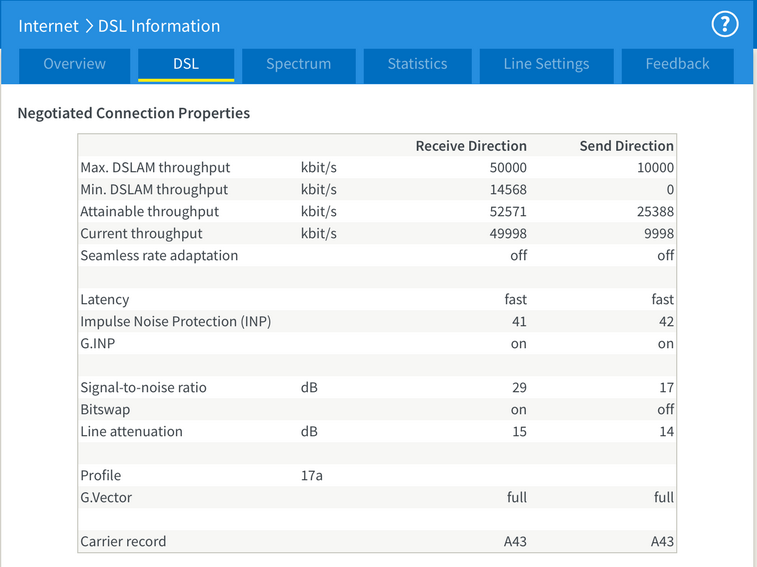Click the Internet breadcrumb link

pos(48,26)
